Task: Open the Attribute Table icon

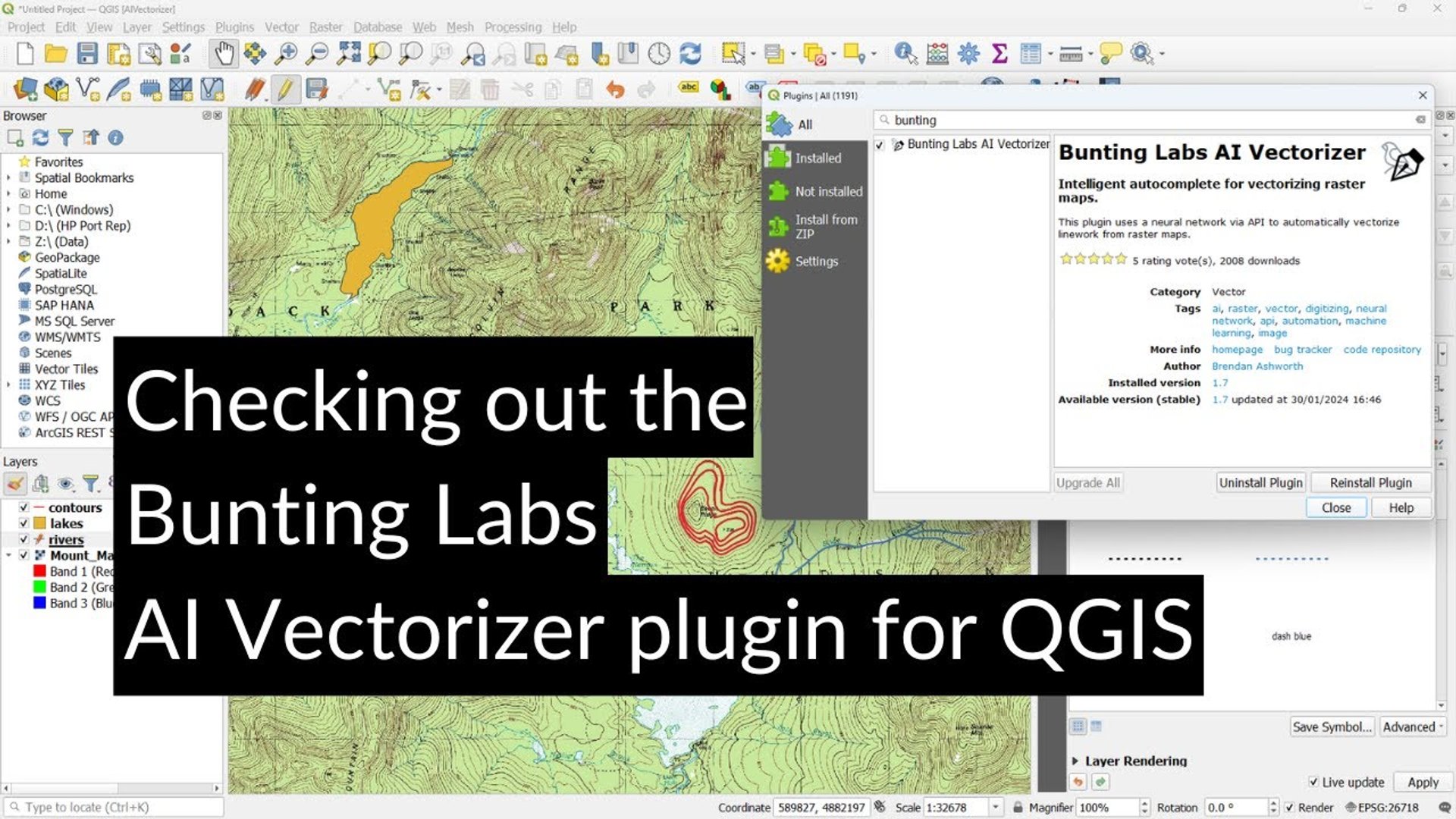Action: pyautogui.click(x=1031, y=54)
